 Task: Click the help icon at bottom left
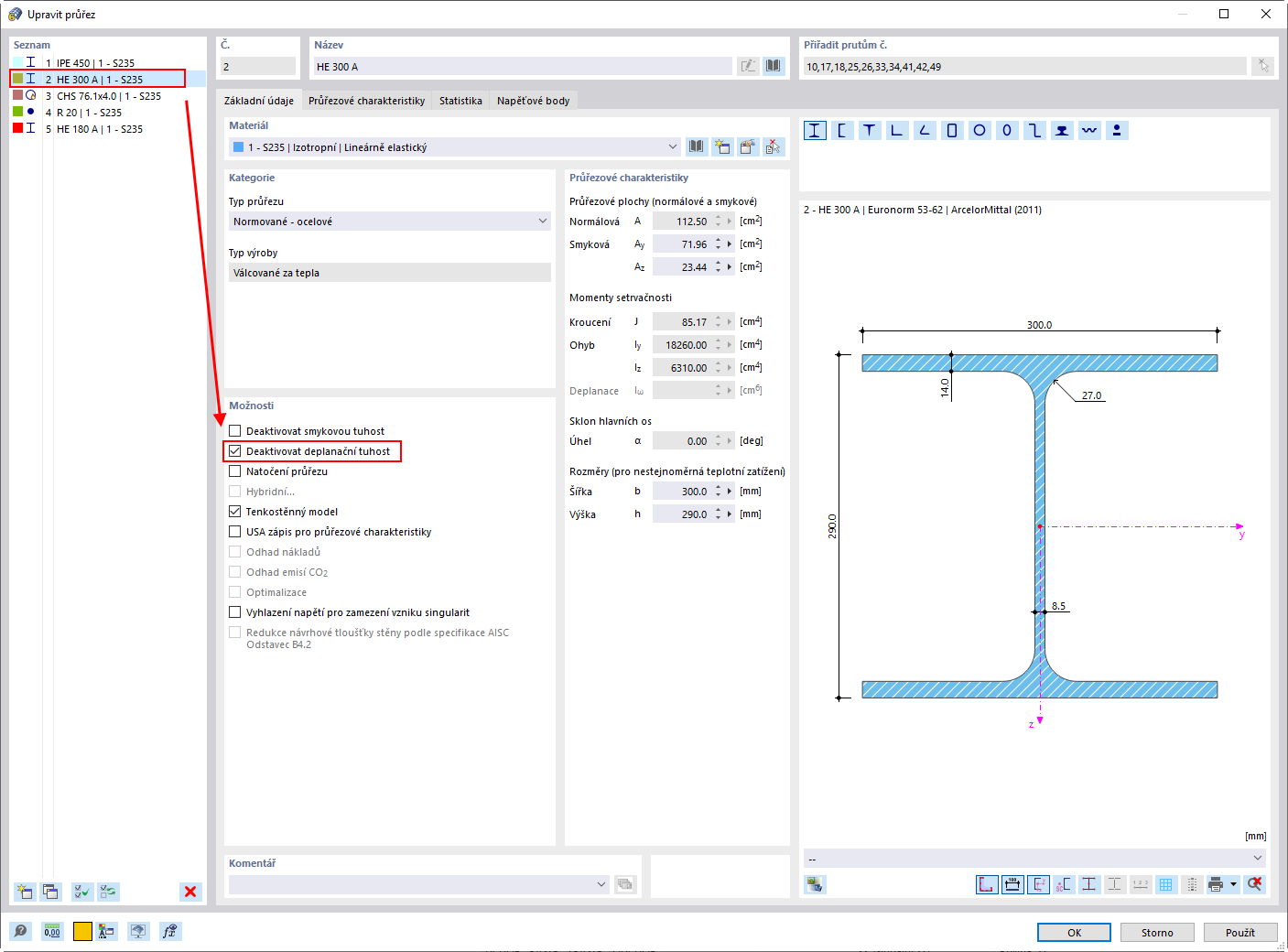click(x=20, y=931)
